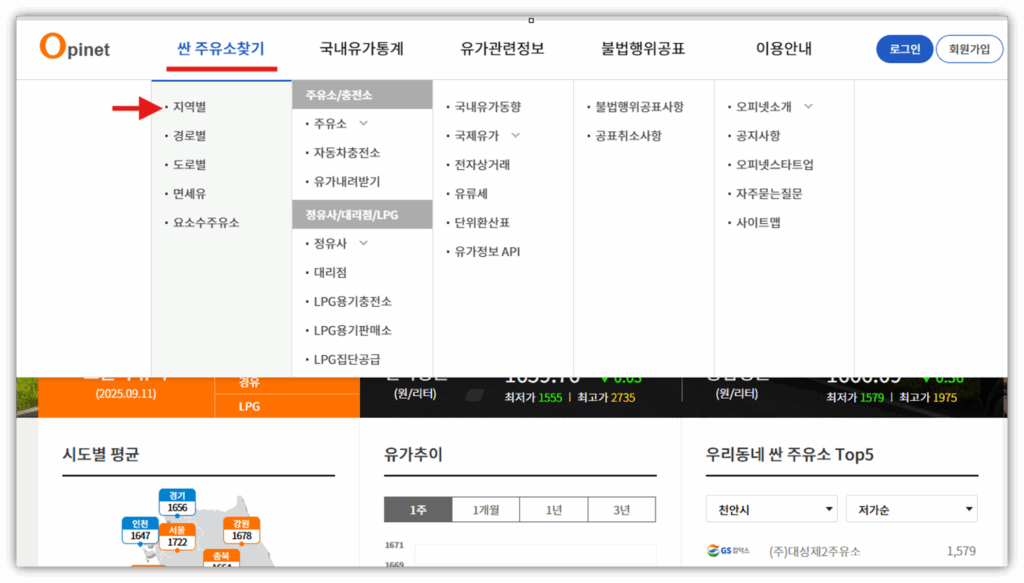Open 유가정보 API menu entry
Image resolution: width=1024 pixels, height=583 pixels.
point(487,251)
